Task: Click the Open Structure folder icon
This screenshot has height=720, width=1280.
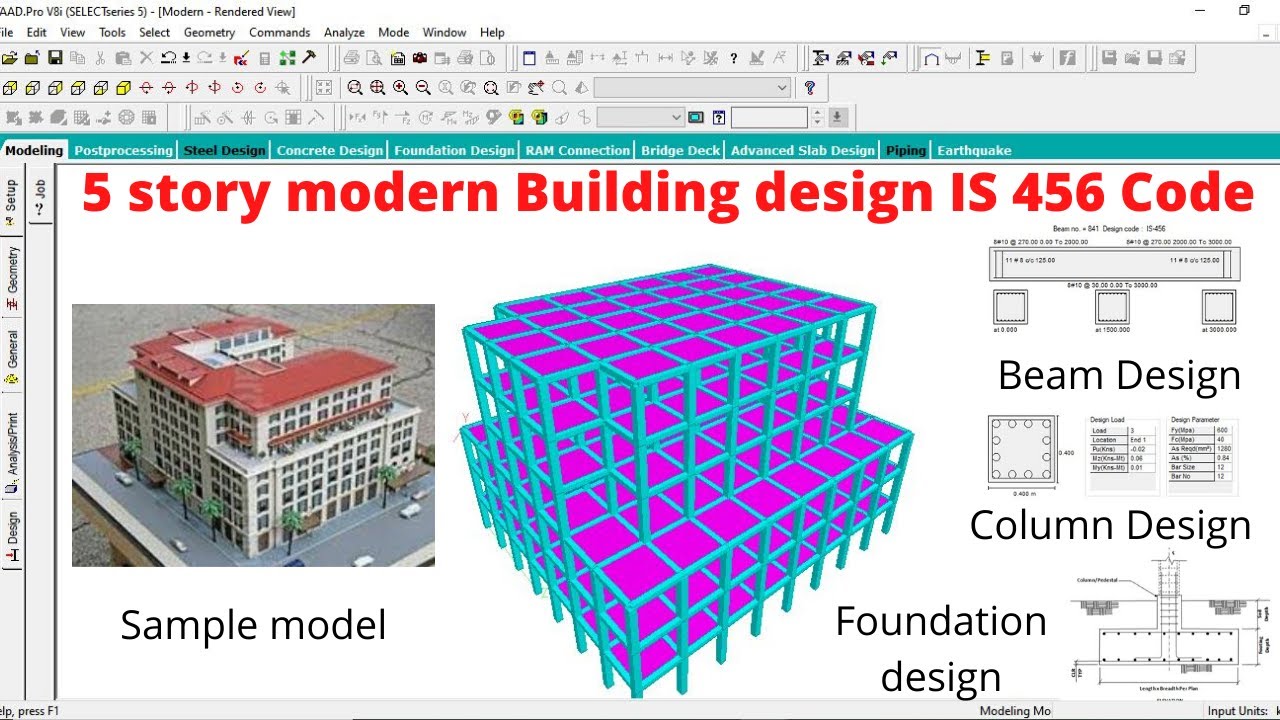Action: tap(9, 58)
